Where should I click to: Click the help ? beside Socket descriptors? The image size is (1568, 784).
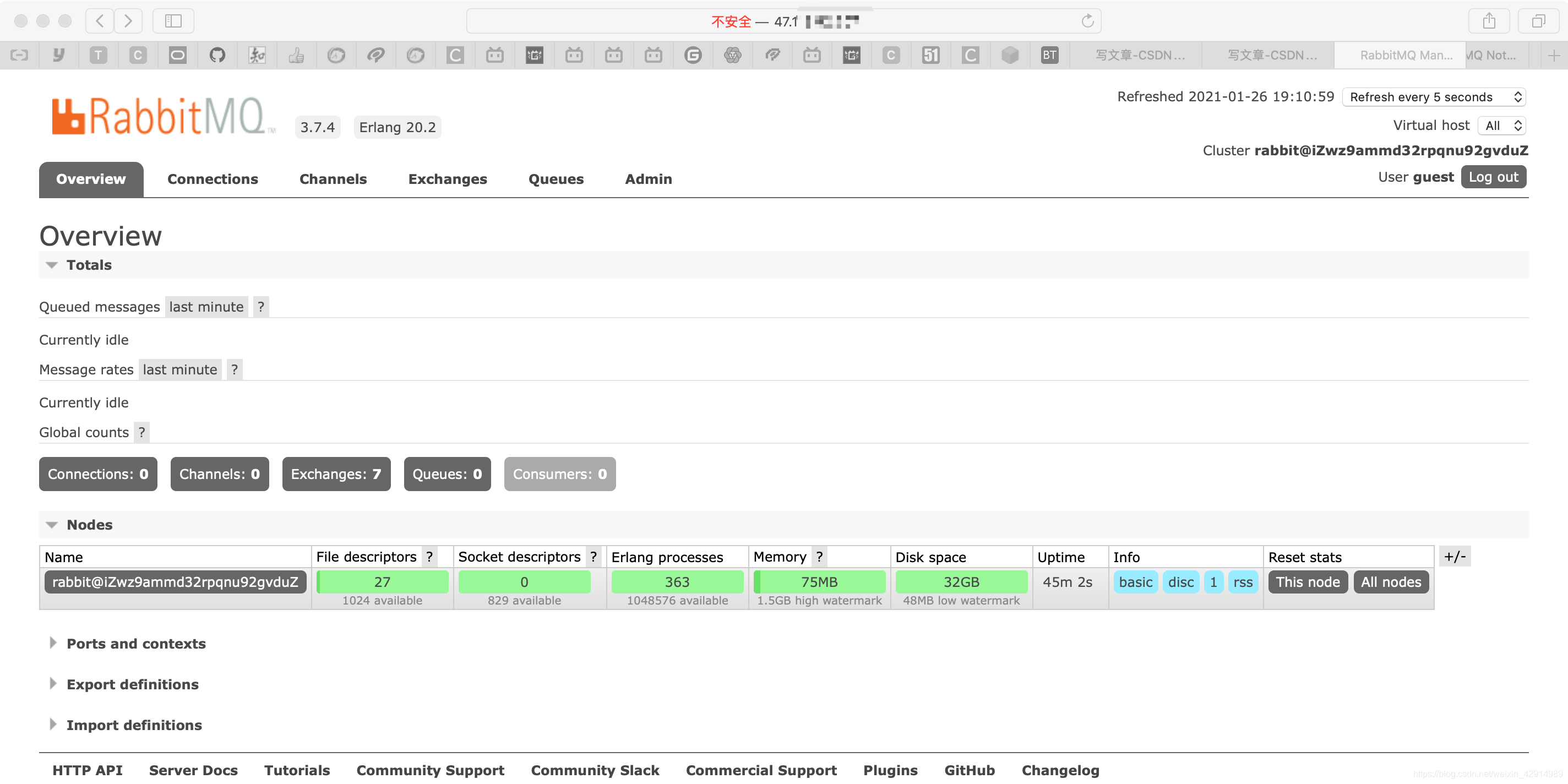coord(593,557)
